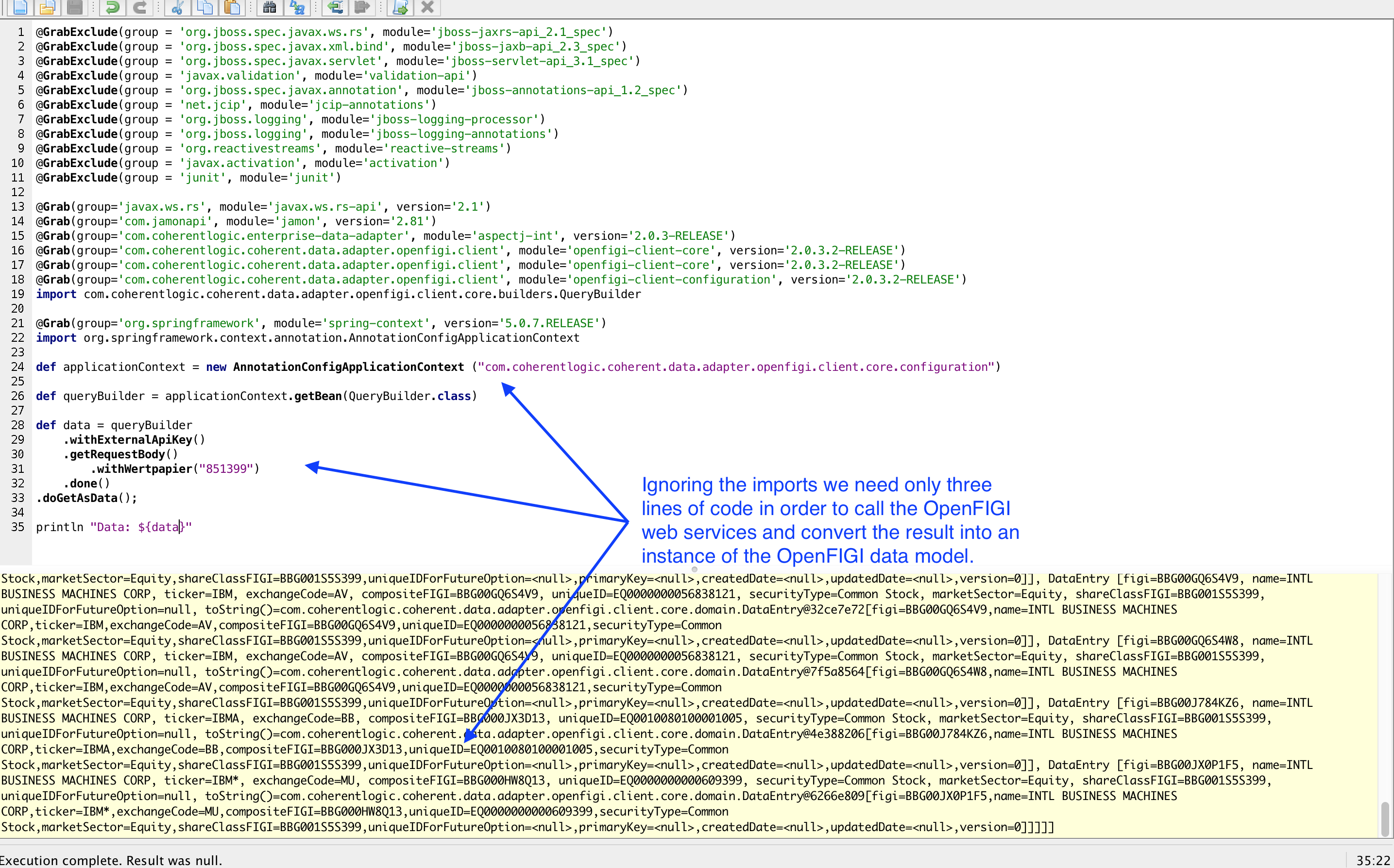Image resolution: width=1394 pixels, height=868 pixels.
Task: Click .doGetAsData(); on line 33
Action: tap(87, 498)
